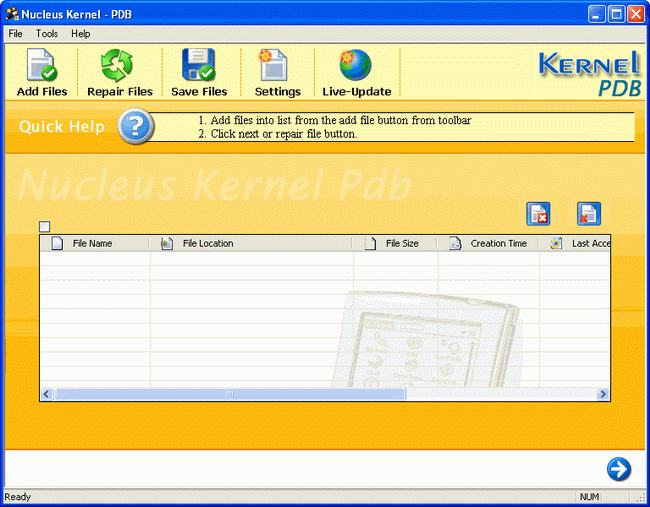Click the File Location column header

pos(251,243)
